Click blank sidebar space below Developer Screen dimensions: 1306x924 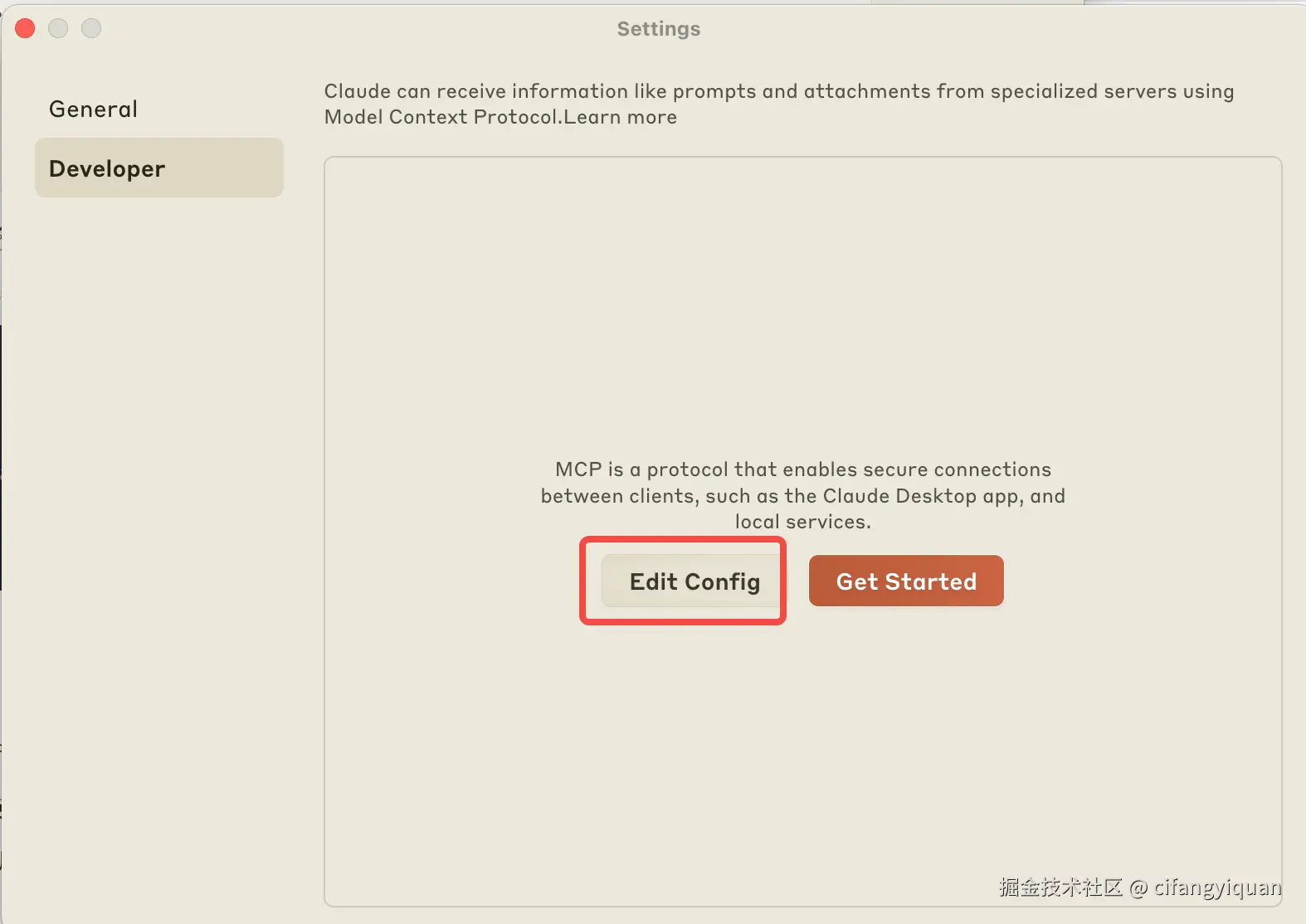click(158, 498)
